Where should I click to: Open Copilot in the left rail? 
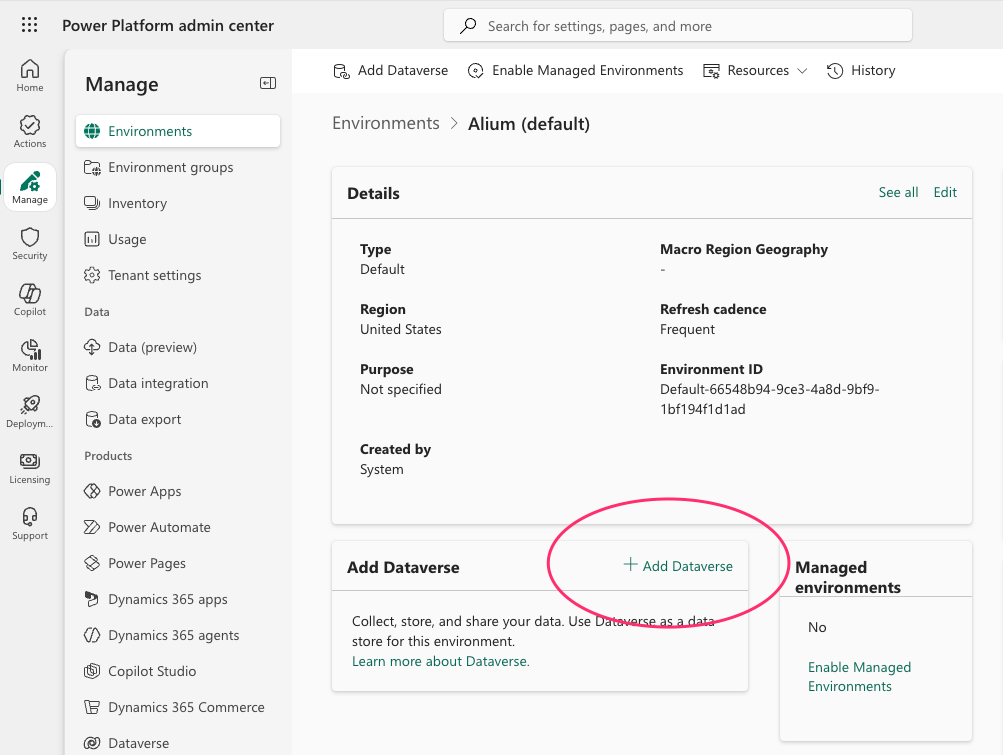point(29,300)
